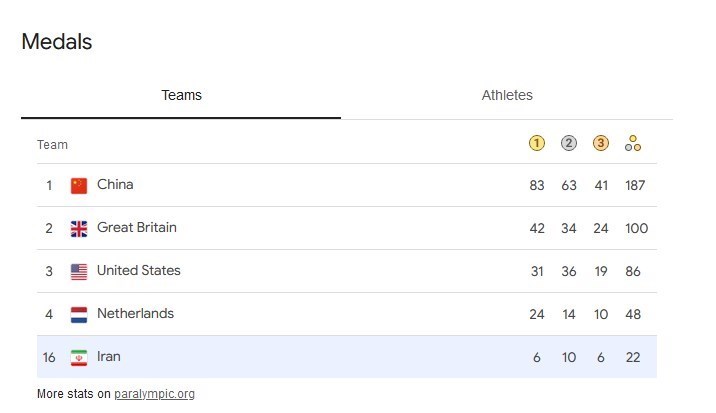Screen dimensions: 716x413
Task: Click the gold medal column icon
Action: [537, 143]
